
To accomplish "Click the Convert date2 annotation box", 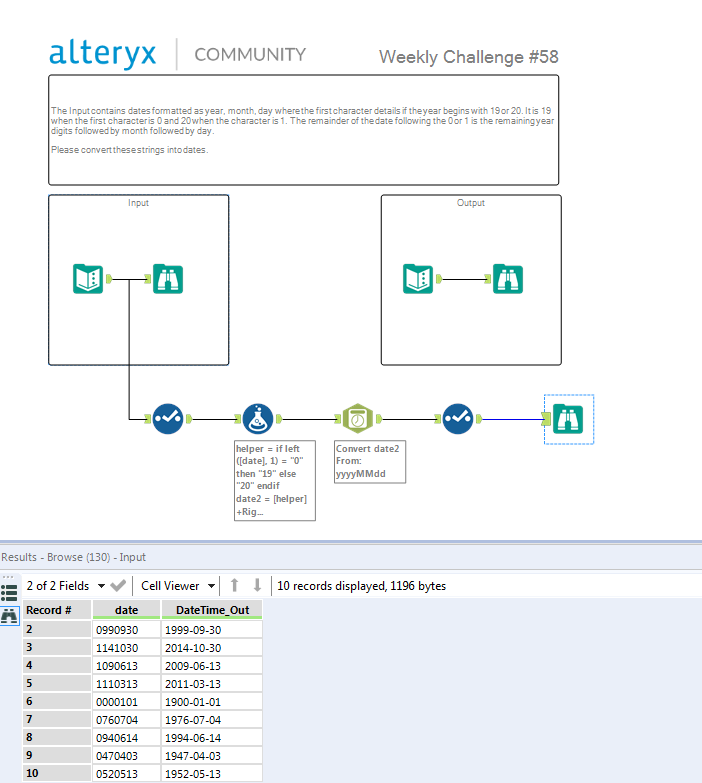I will [370, 461].
